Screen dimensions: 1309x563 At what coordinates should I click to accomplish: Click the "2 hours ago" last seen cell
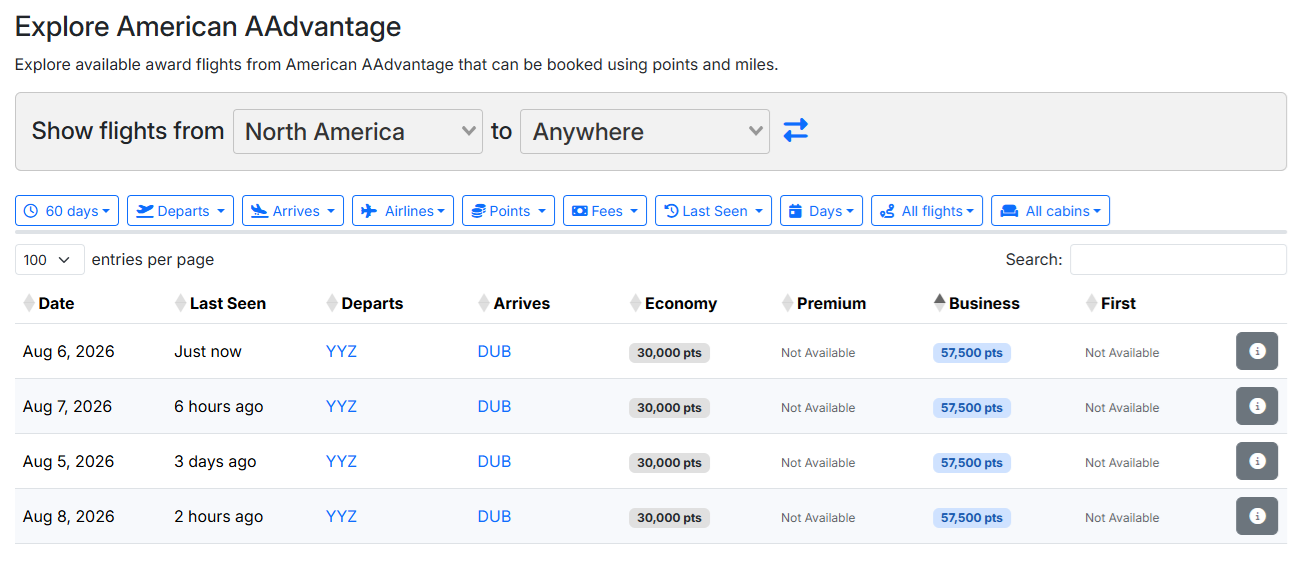219,516
